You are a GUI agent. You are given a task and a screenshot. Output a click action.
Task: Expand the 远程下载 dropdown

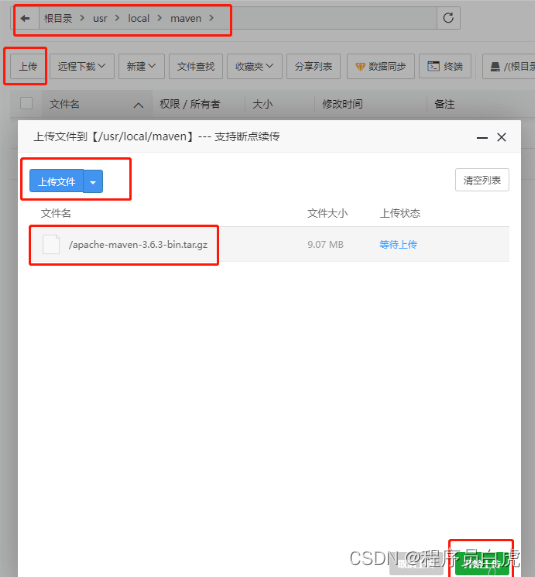click(82, 66)
